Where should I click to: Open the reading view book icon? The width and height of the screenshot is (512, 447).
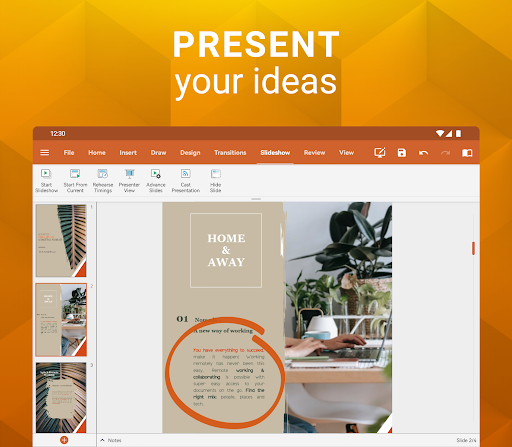467,153
